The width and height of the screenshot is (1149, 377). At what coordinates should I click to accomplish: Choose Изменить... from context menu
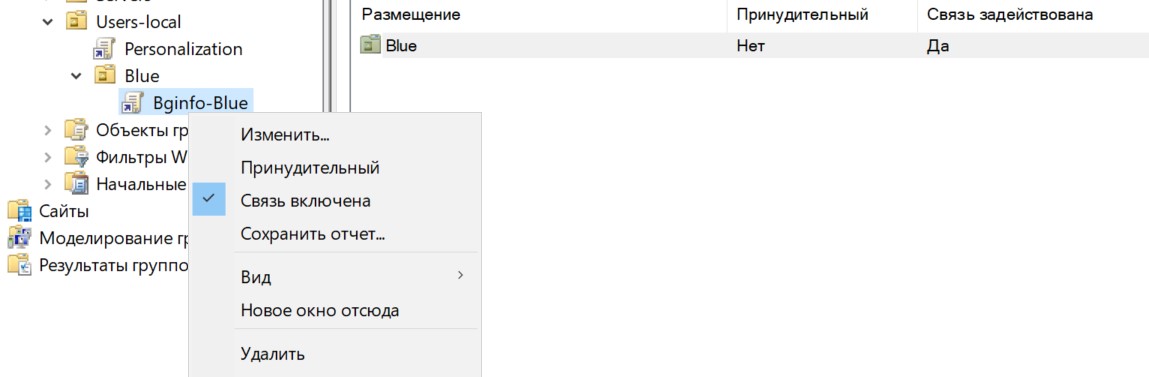285,135
